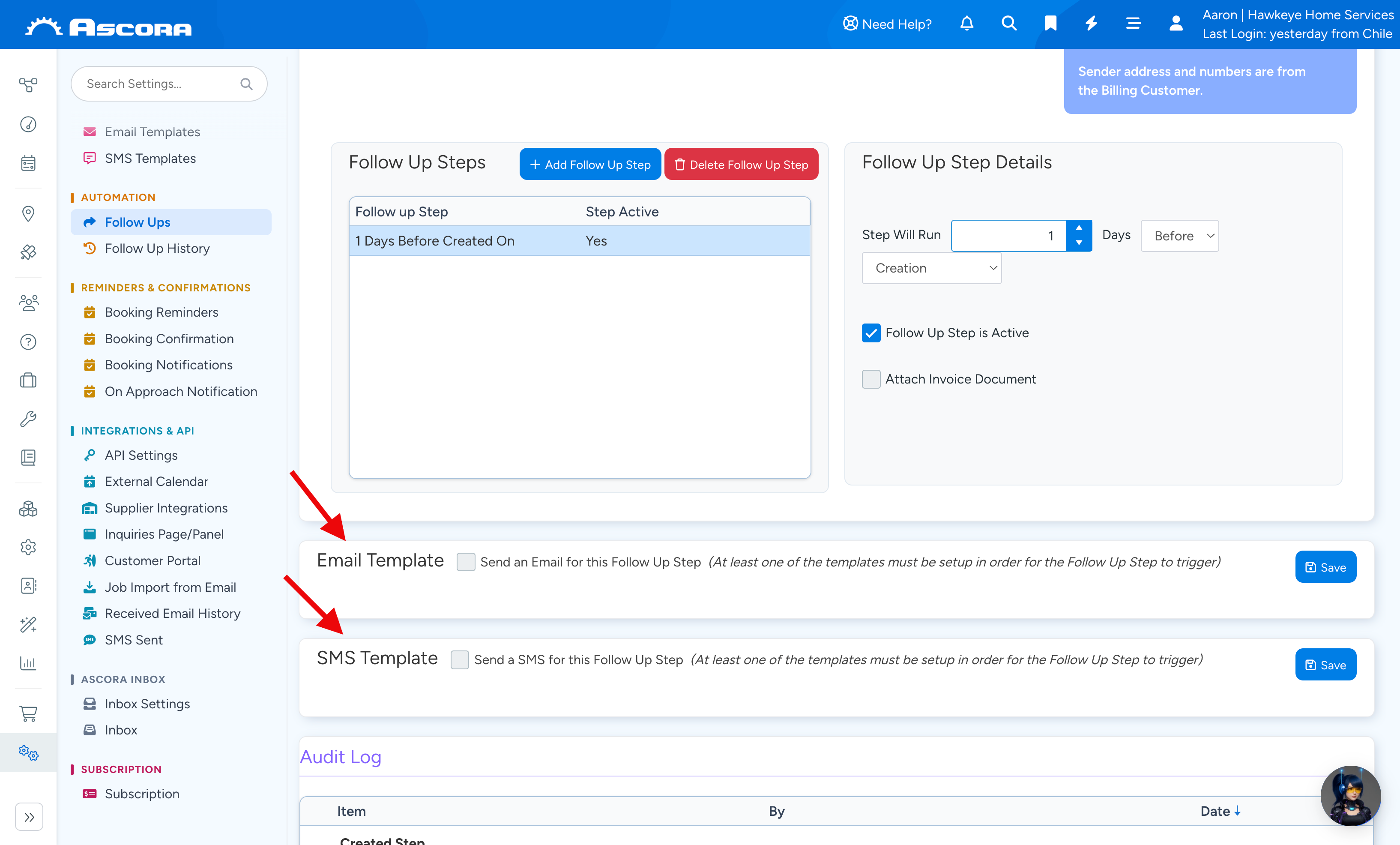Click the header search magnifier icon
The width and height of the screenshot is (1400, 845).
pyautogui.click(x=1008, y=23)
